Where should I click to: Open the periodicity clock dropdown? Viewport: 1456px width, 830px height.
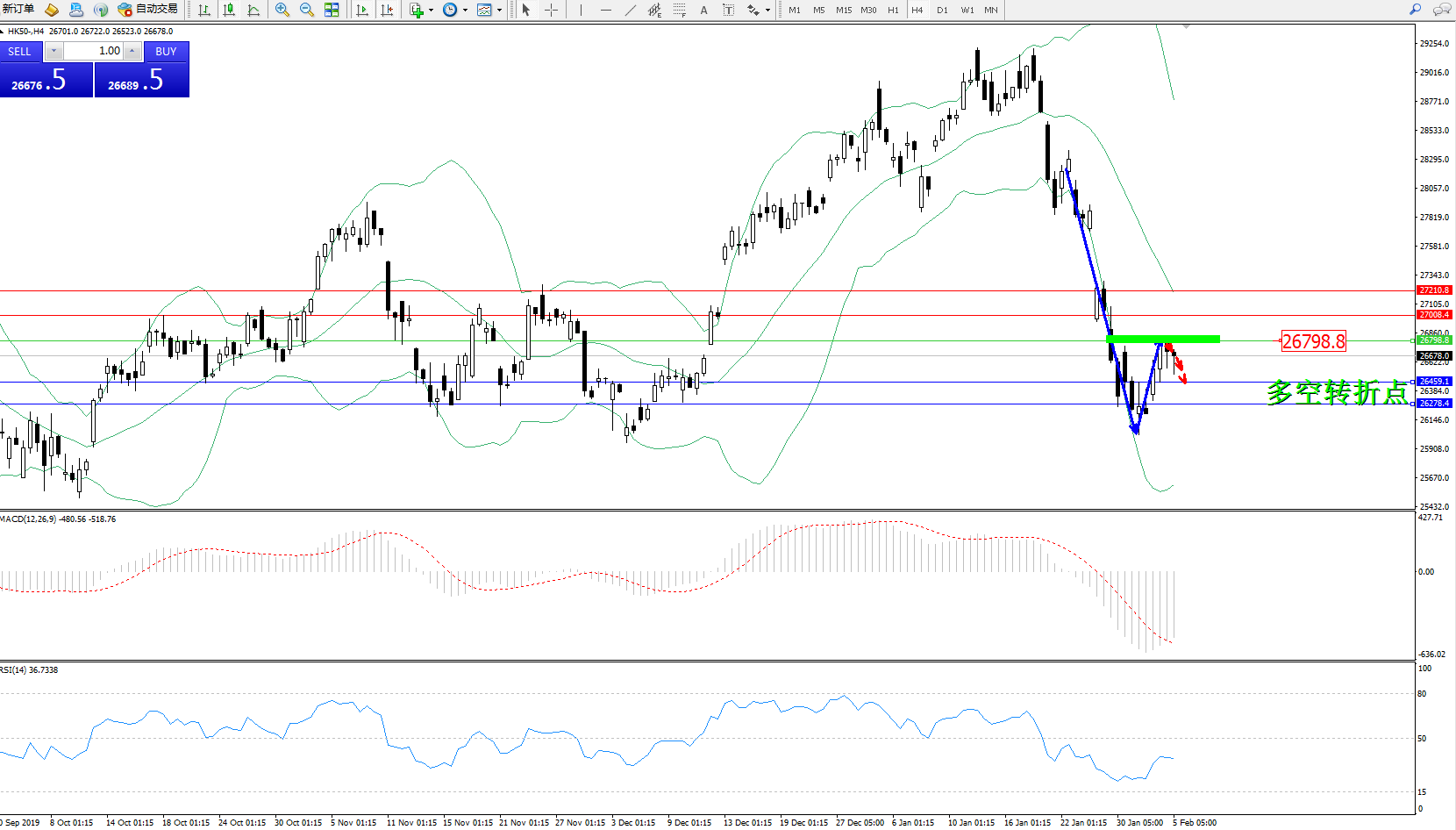coord(465,11)
